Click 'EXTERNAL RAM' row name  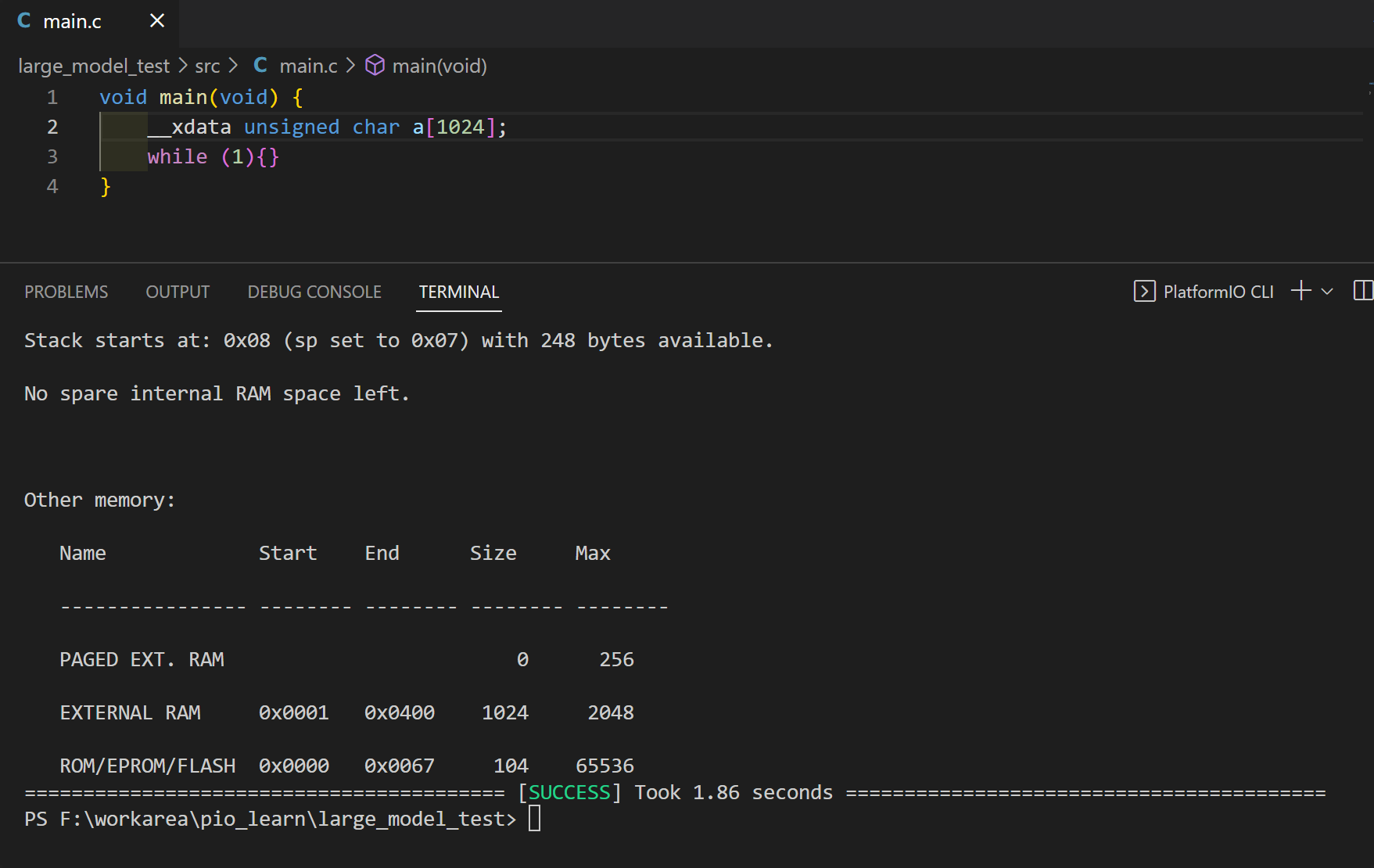point(130,712)
